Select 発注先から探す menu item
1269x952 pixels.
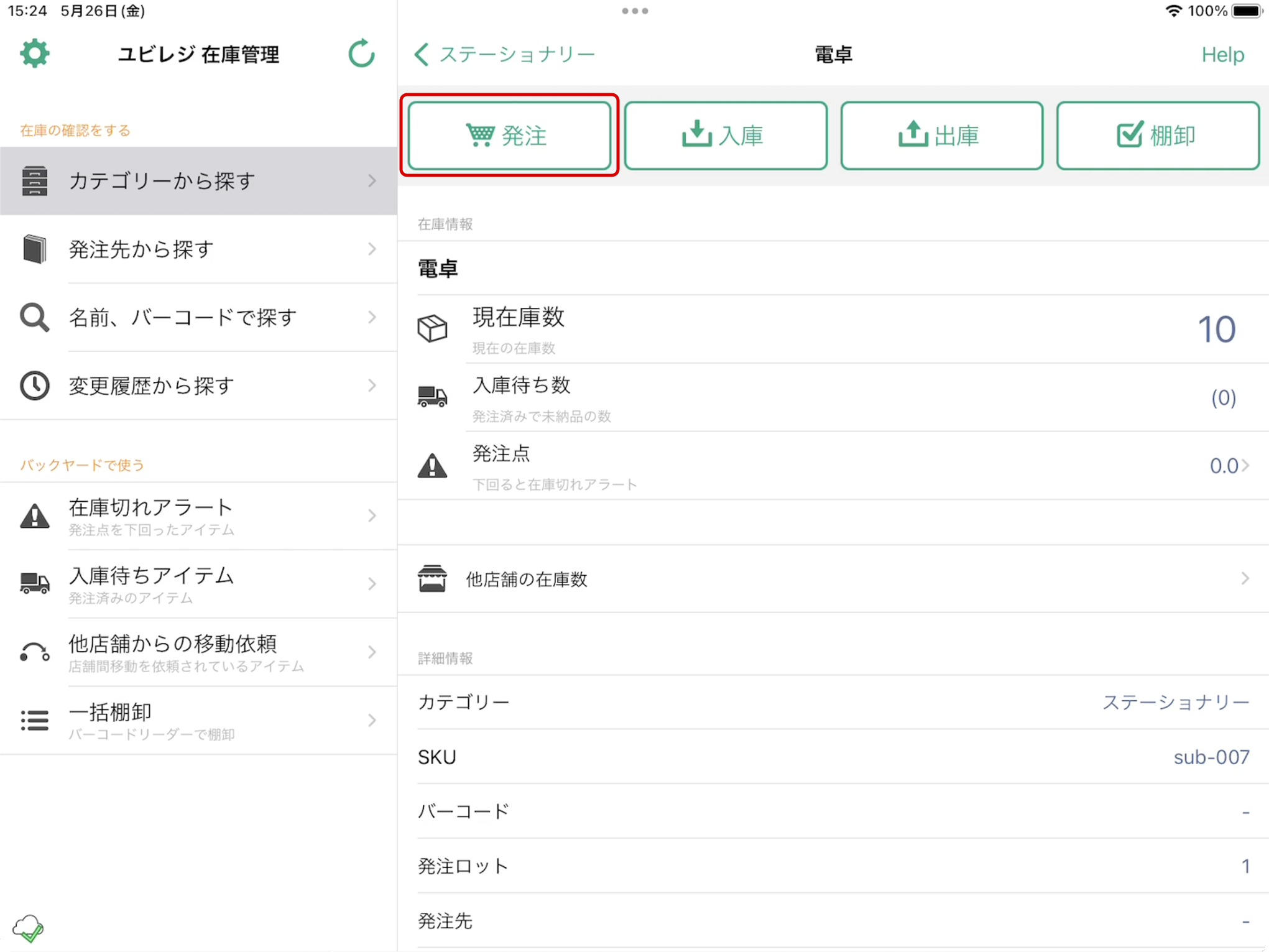(x=199, y=249)
